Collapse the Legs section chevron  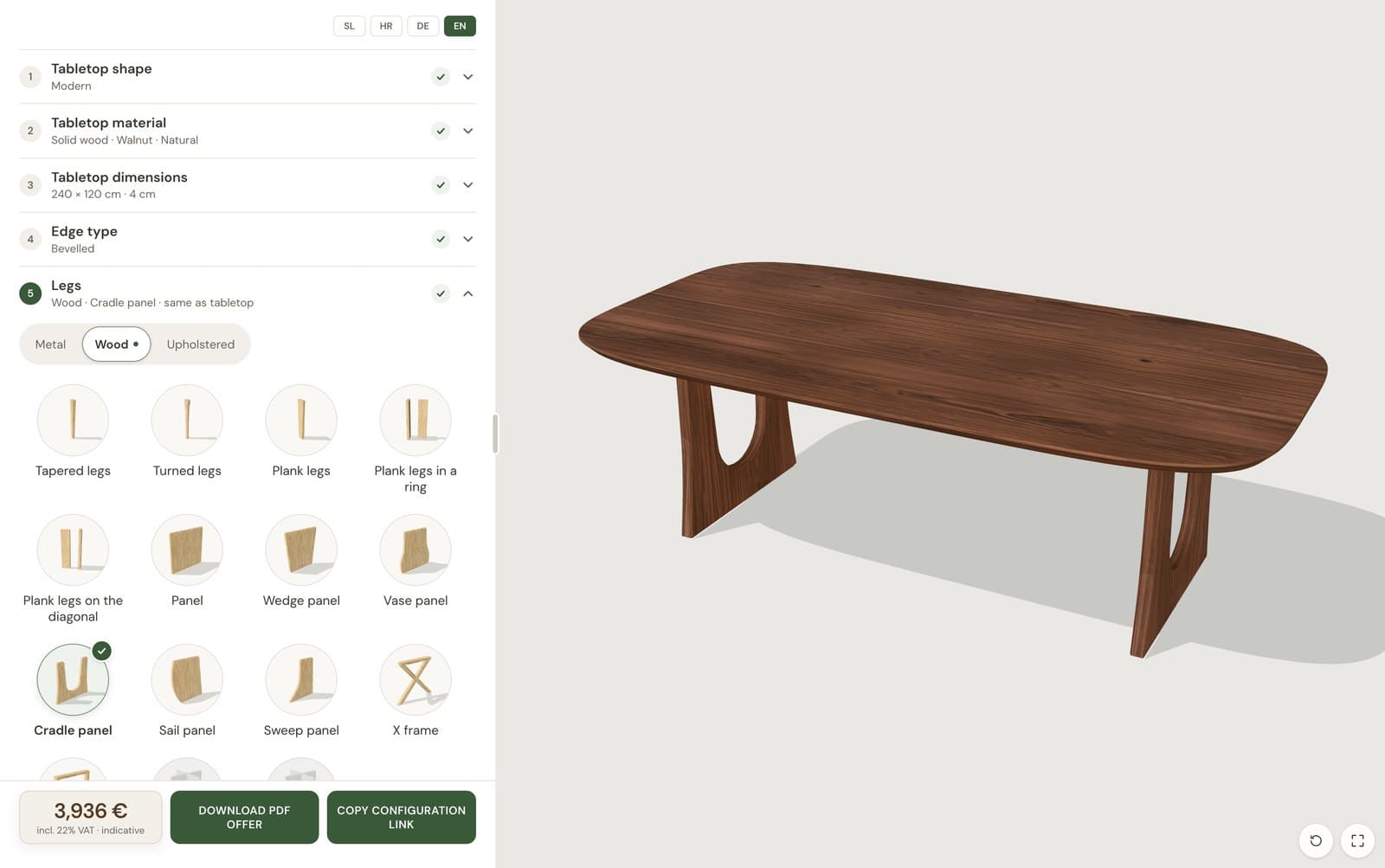(x=468, y=293)
